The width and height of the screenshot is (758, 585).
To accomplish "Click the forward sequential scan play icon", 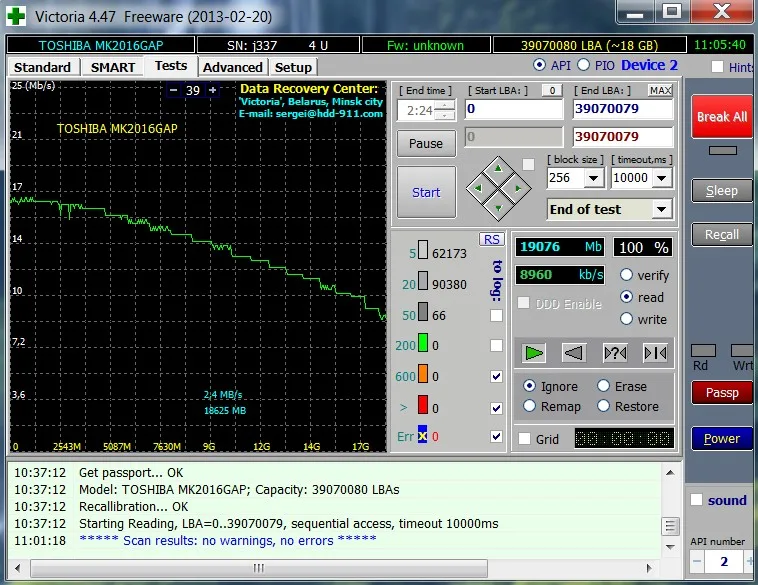I will [x=535, y=352].
